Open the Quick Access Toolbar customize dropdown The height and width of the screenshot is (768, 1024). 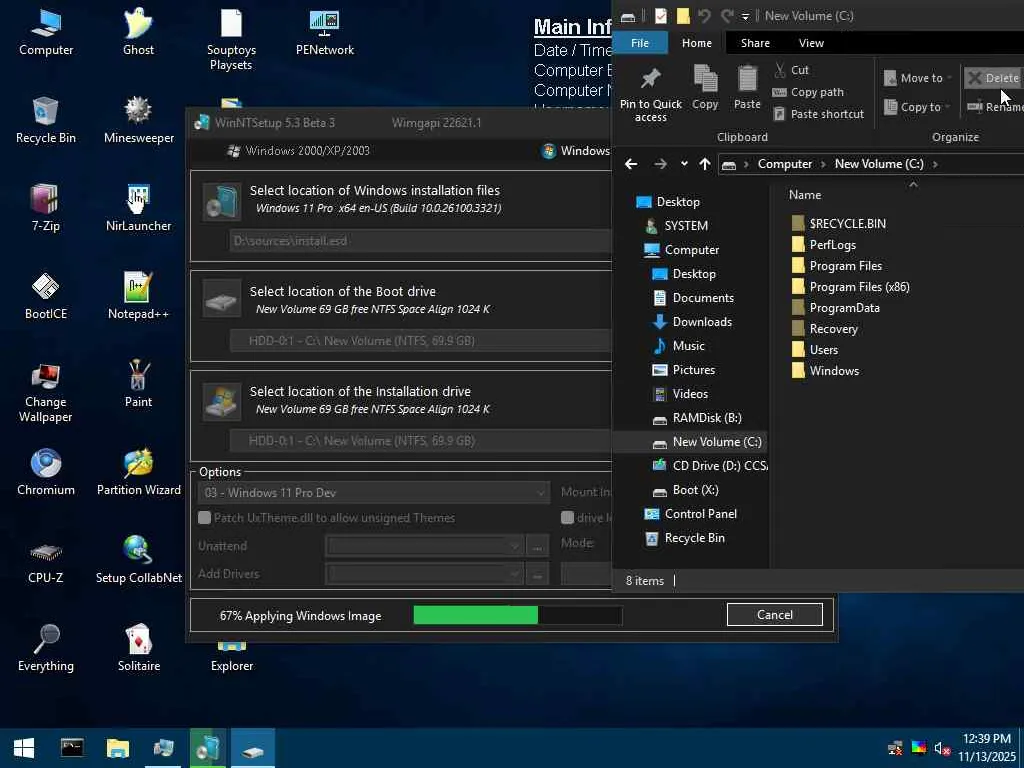pos(745,16)
